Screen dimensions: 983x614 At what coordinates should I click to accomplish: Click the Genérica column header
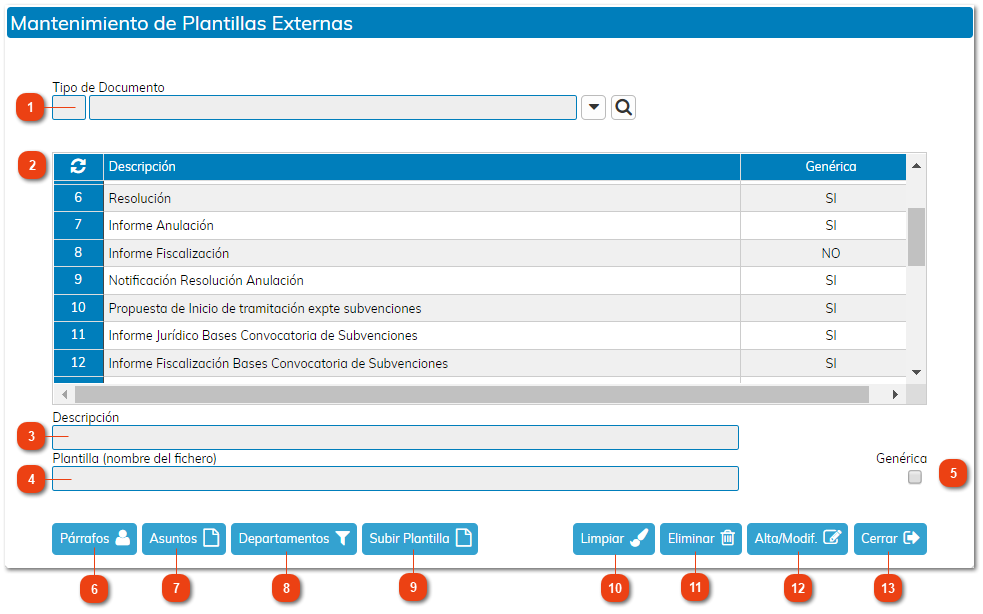coord(830,167)
